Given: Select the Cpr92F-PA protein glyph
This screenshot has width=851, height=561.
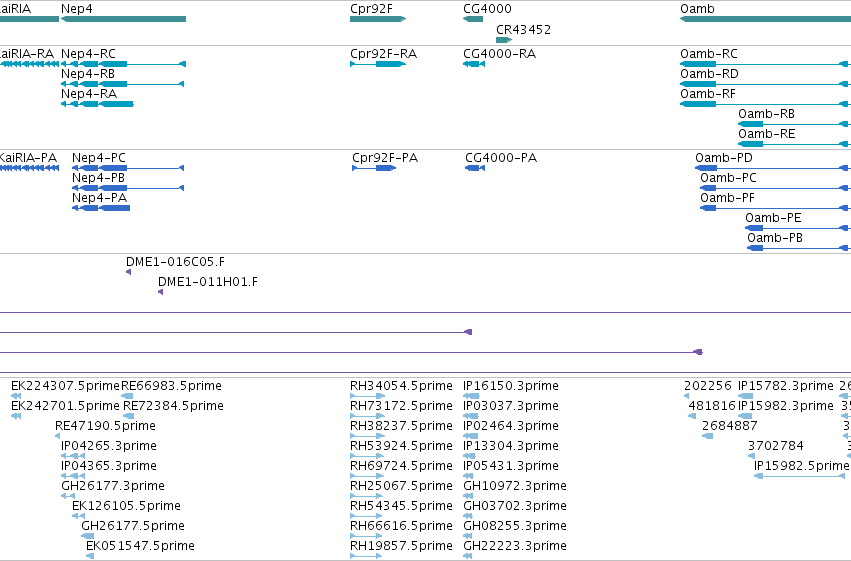Looking at the screenshot, I should coord(374,168).
